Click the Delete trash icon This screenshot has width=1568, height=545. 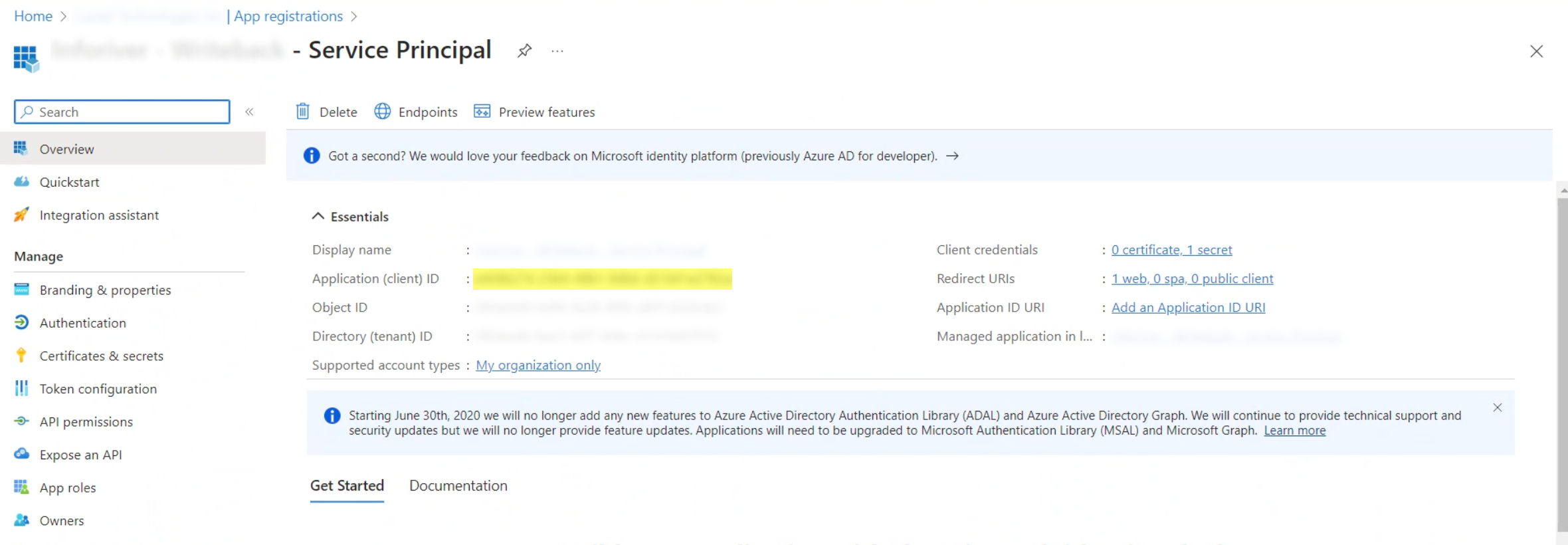[x=303, y=112]
